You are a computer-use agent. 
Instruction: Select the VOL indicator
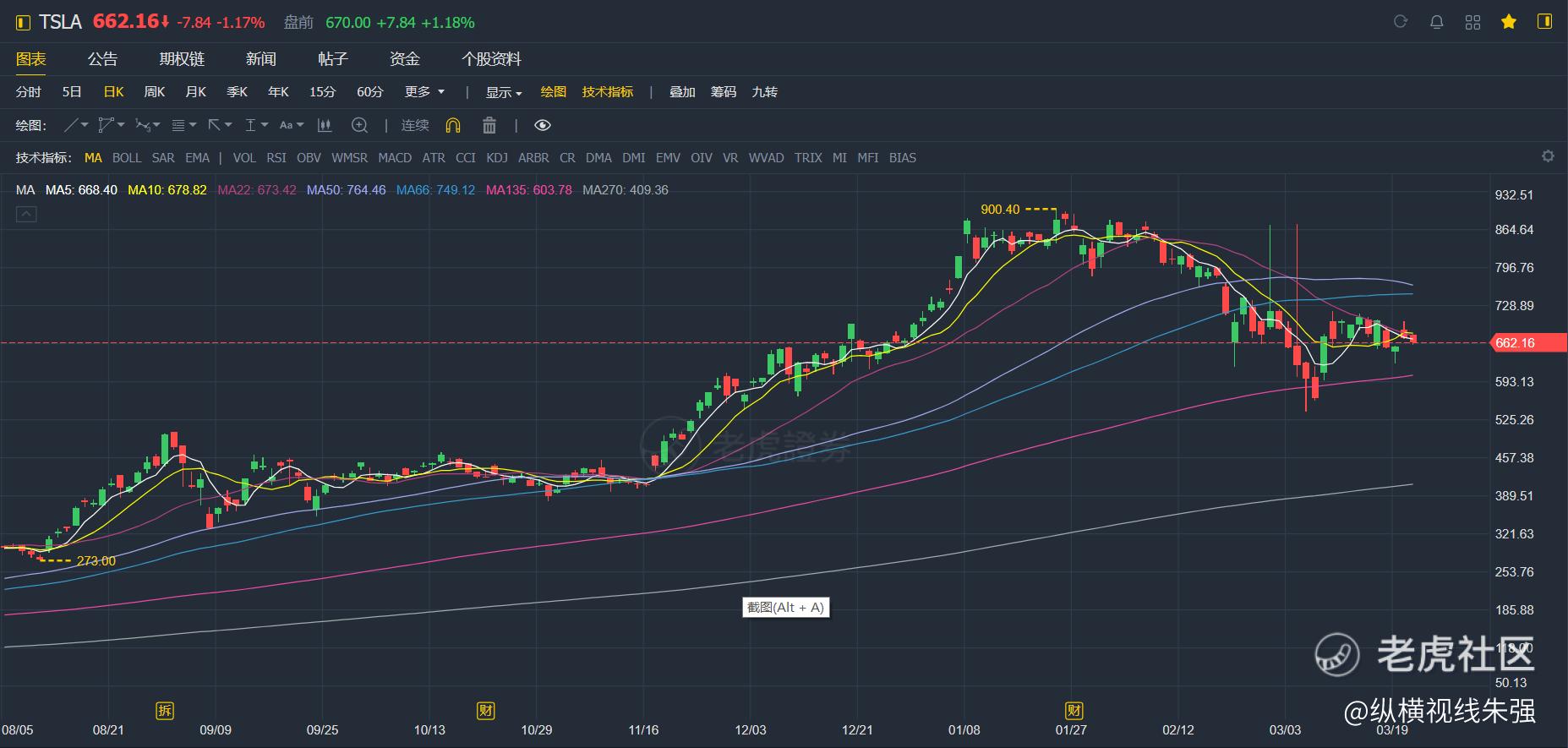pos(244,158)
